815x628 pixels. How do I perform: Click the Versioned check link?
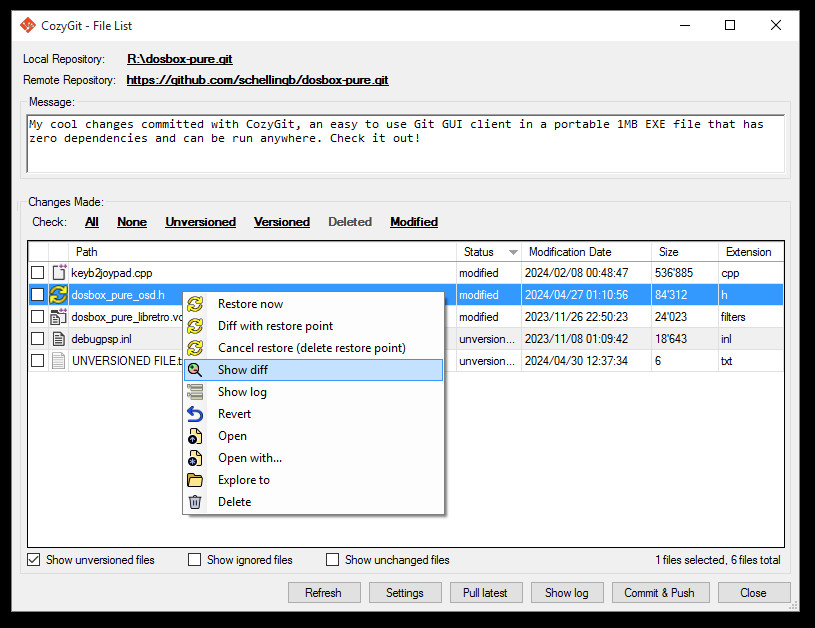pos(282,222)
